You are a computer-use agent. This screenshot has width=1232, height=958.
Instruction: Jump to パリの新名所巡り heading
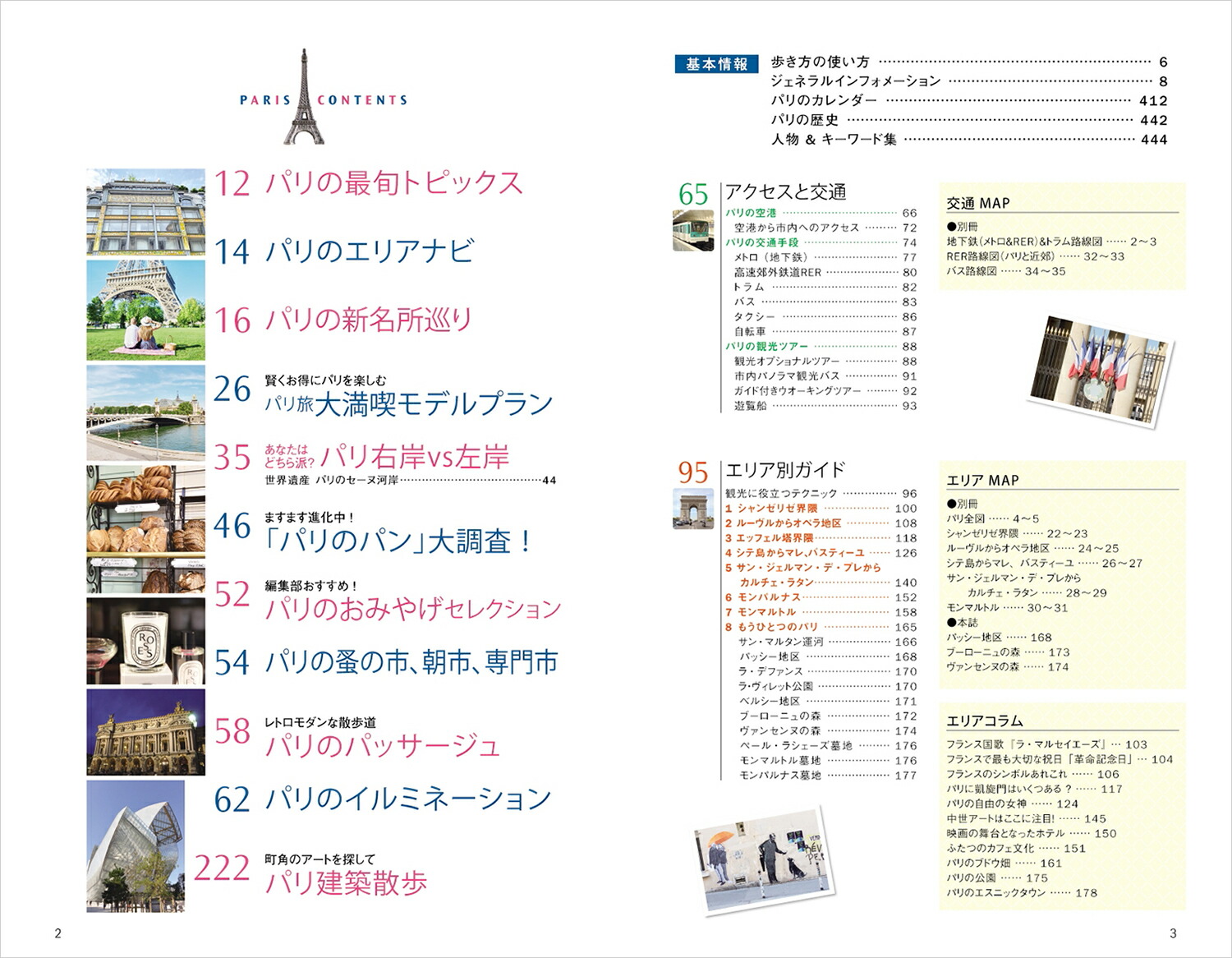(368, 320)
